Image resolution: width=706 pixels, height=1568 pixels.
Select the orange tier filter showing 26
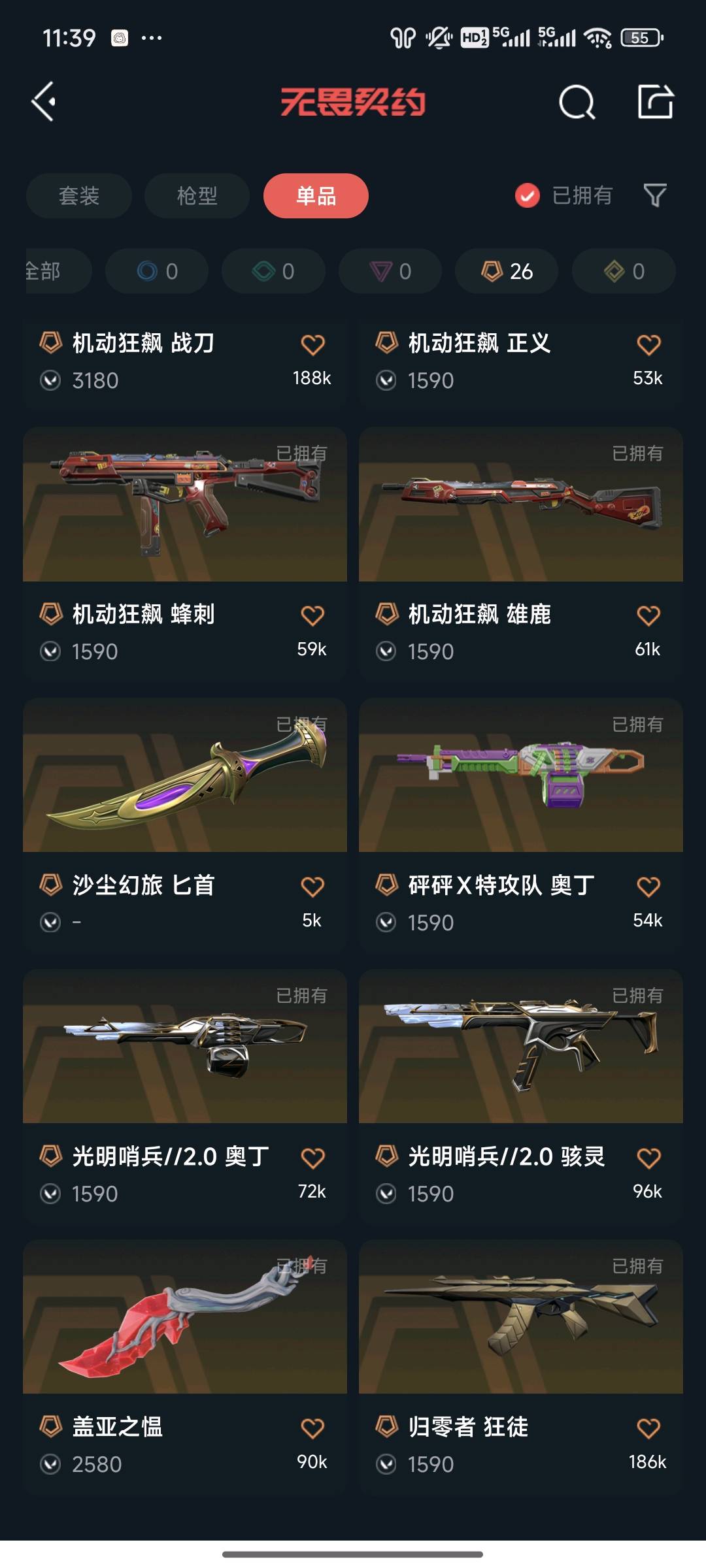click(x=507, y=271)
